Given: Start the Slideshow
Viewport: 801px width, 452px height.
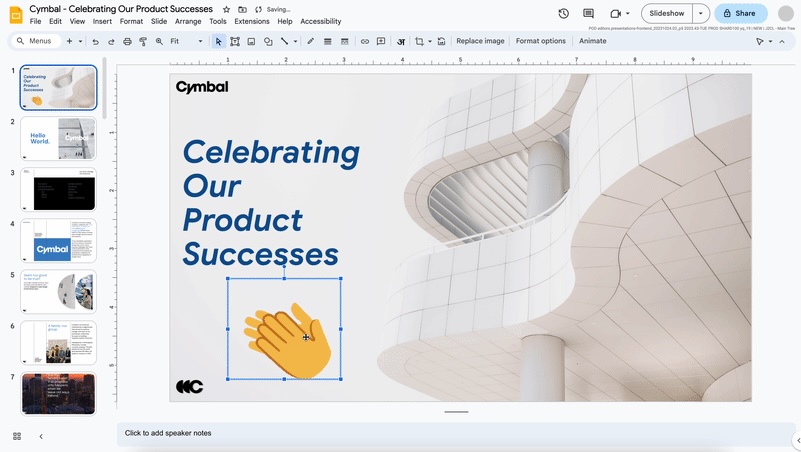Looking at the screenshot, I should [667, 13].
